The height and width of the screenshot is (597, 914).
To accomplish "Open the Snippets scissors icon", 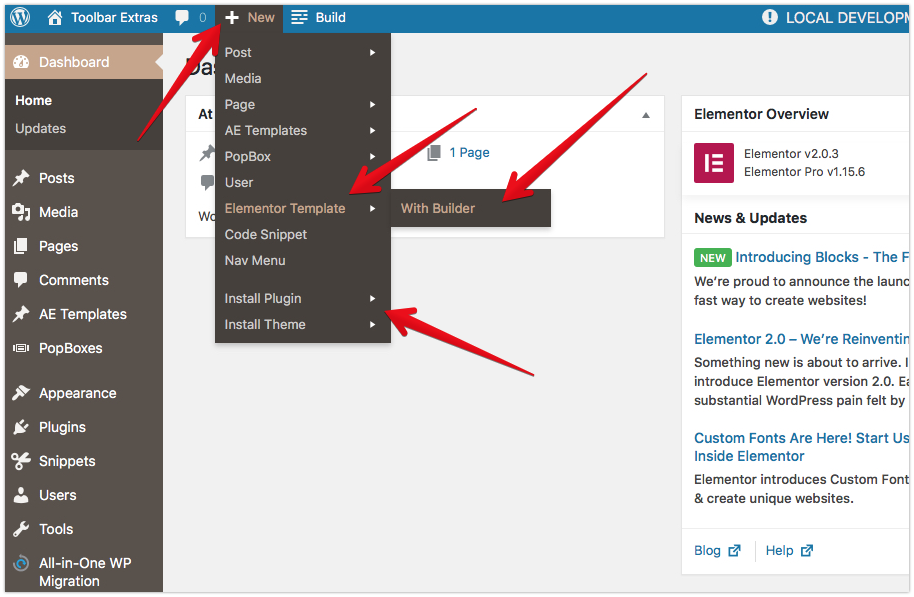I will point(21,461).
